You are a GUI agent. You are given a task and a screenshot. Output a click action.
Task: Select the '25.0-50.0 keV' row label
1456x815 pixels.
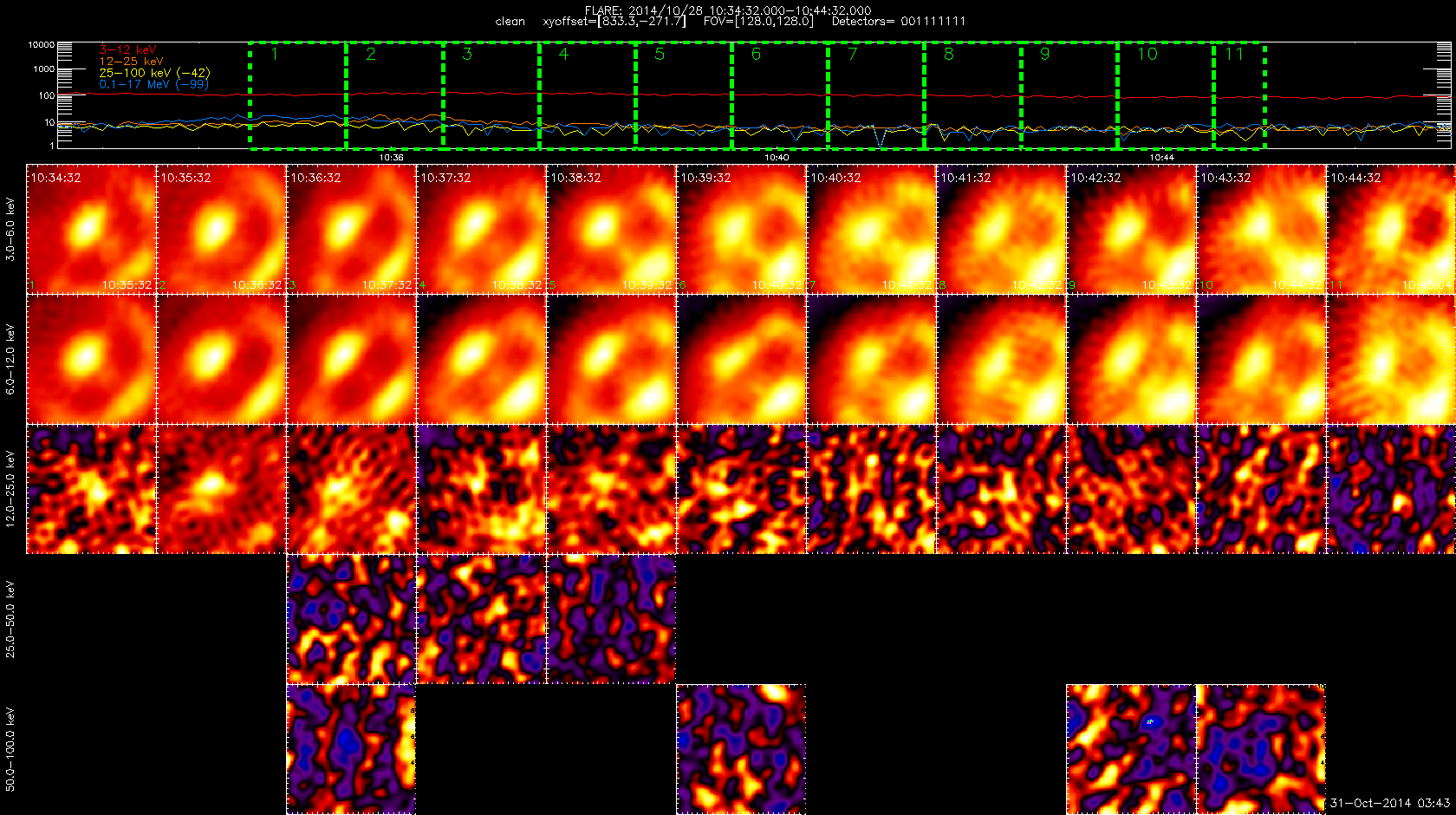pyautogui.click(x=10, y=620)
